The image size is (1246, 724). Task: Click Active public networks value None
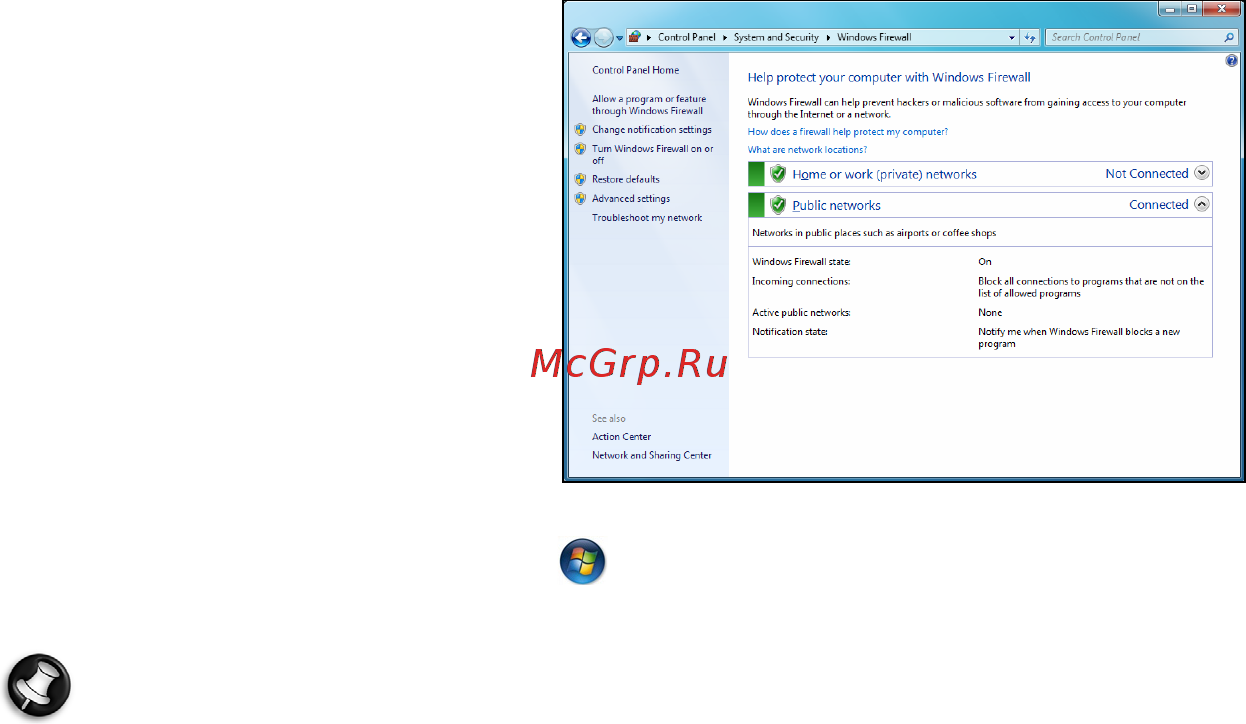click(x=989, y=313)
